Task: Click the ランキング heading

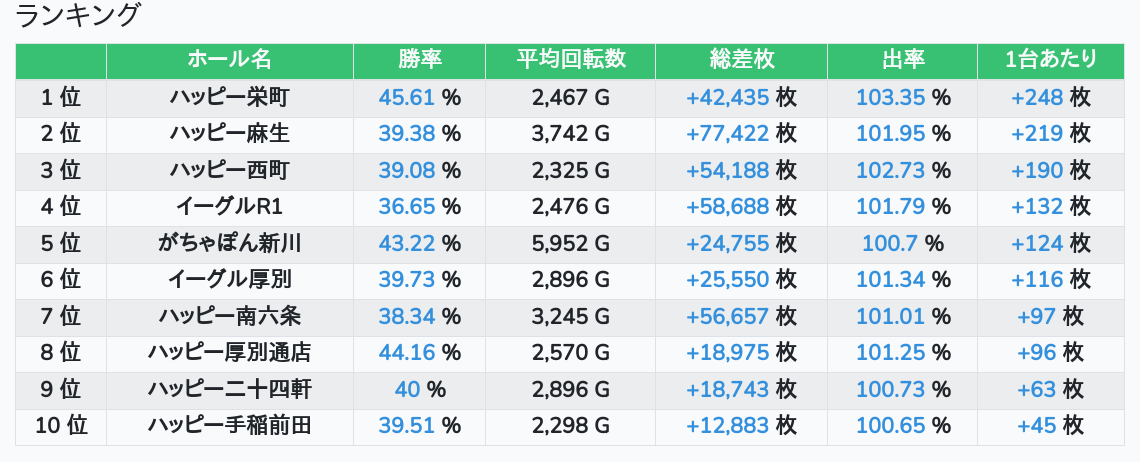Action: point(79,16)
